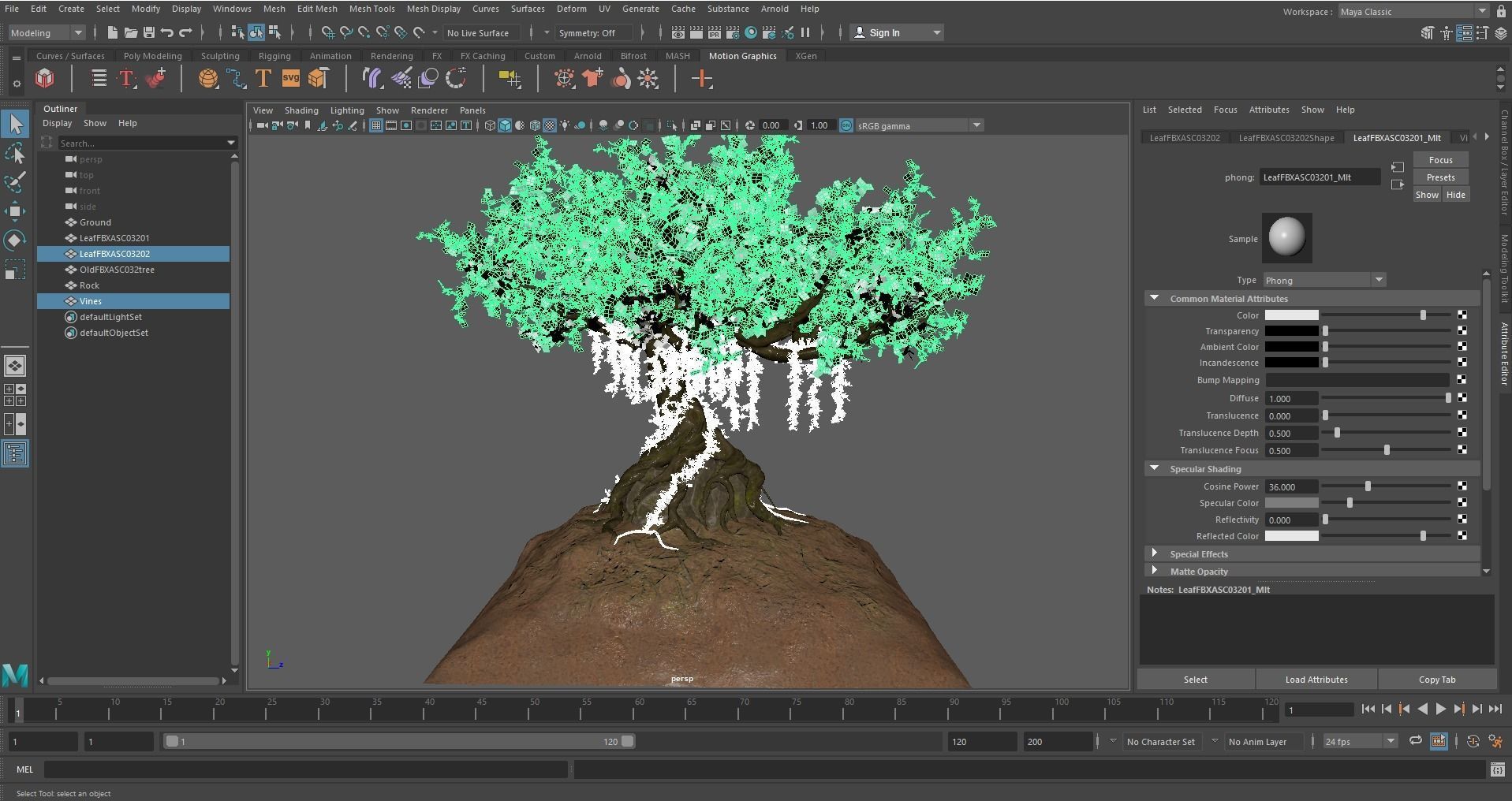The image size is (1512, 801).
Task: Save the scene with the floppy disk icon
Action: (148, 32)
